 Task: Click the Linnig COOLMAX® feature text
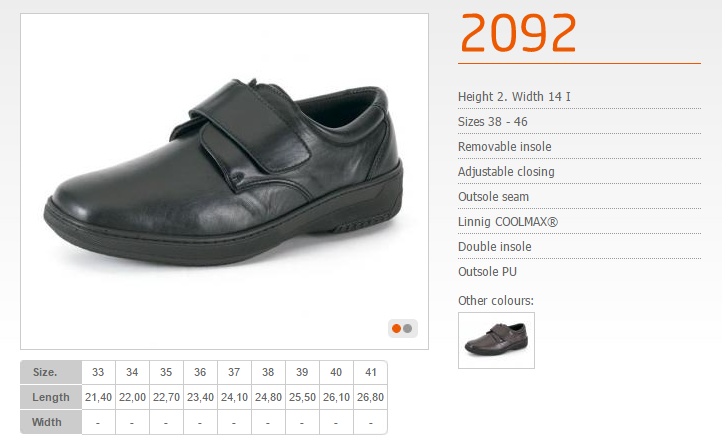[x=508, y=222]
